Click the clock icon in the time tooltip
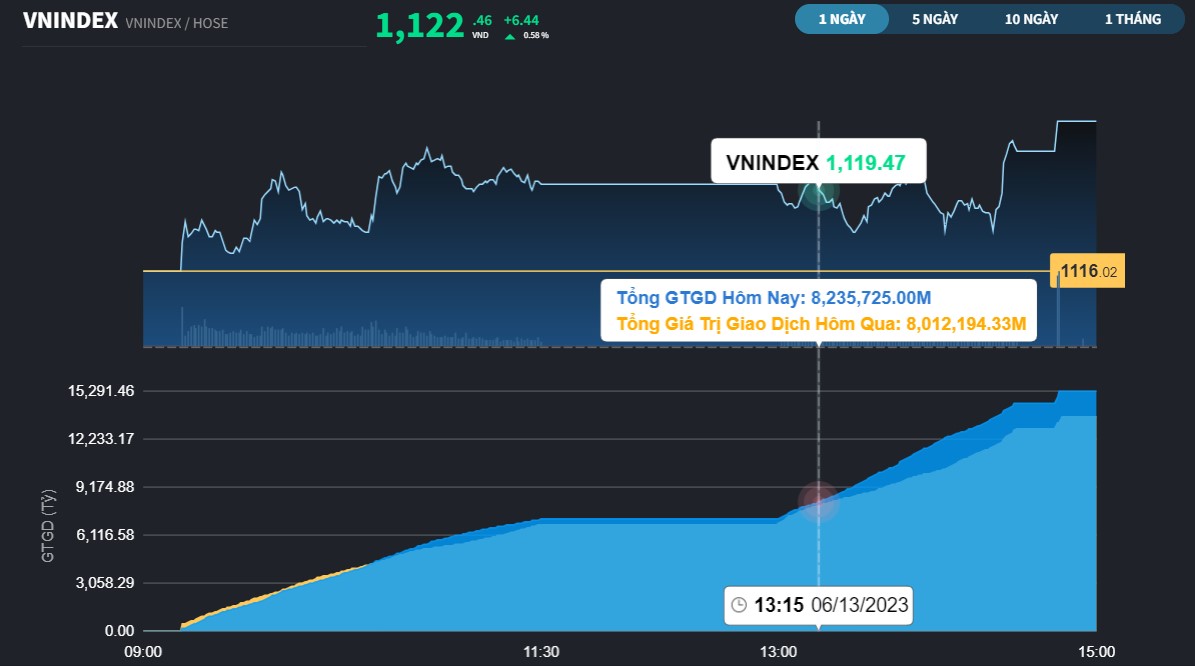Screen dimensions: 1195x666 pos(738,605)
